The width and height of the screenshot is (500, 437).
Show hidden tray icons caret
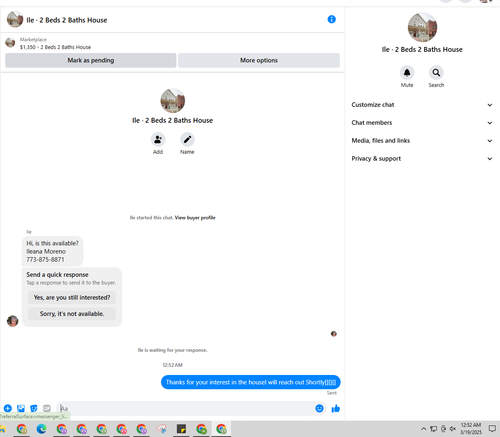coord(423,429)
